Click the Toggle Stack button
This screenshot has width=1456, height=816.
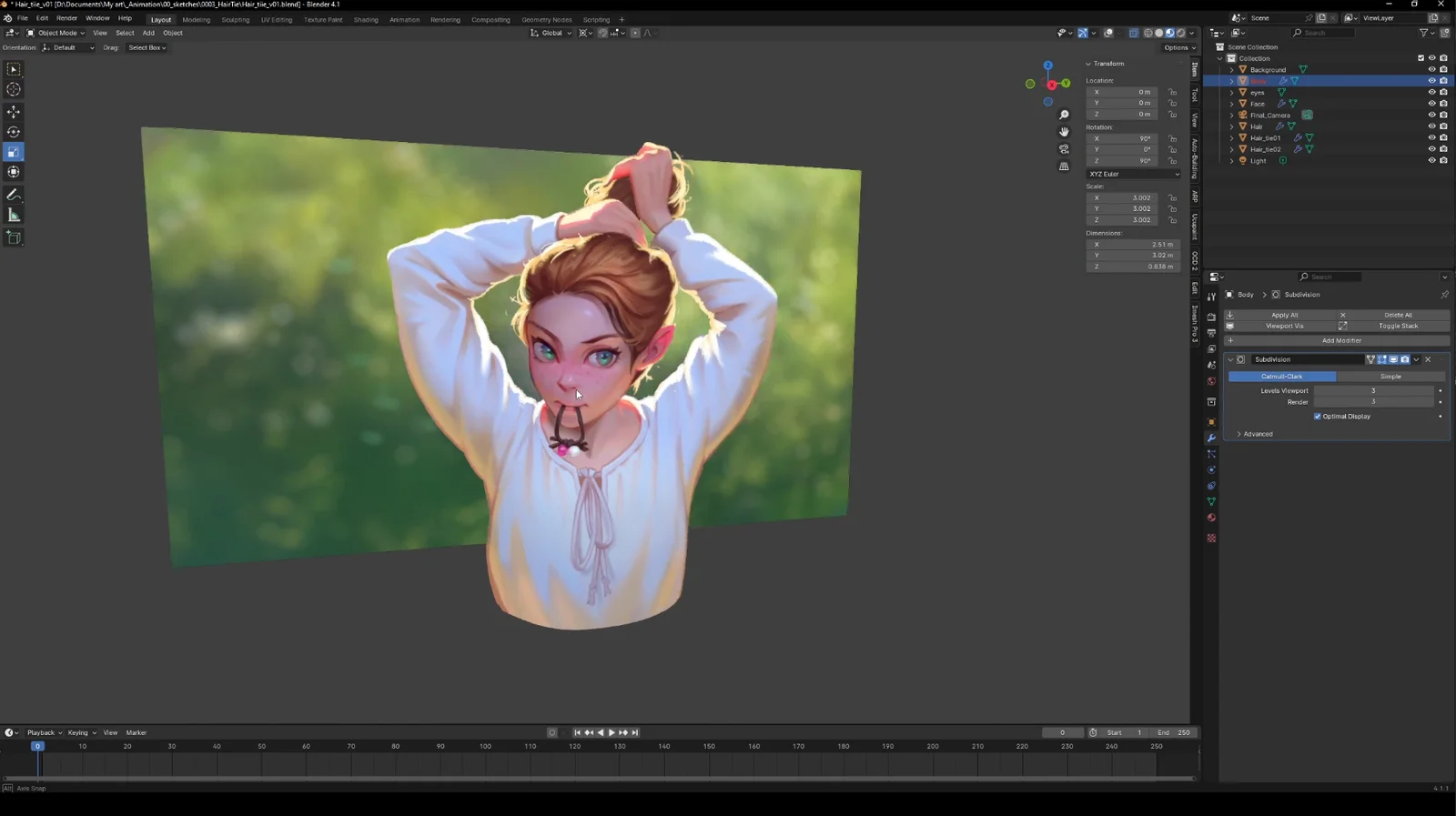pos(1391,326)
